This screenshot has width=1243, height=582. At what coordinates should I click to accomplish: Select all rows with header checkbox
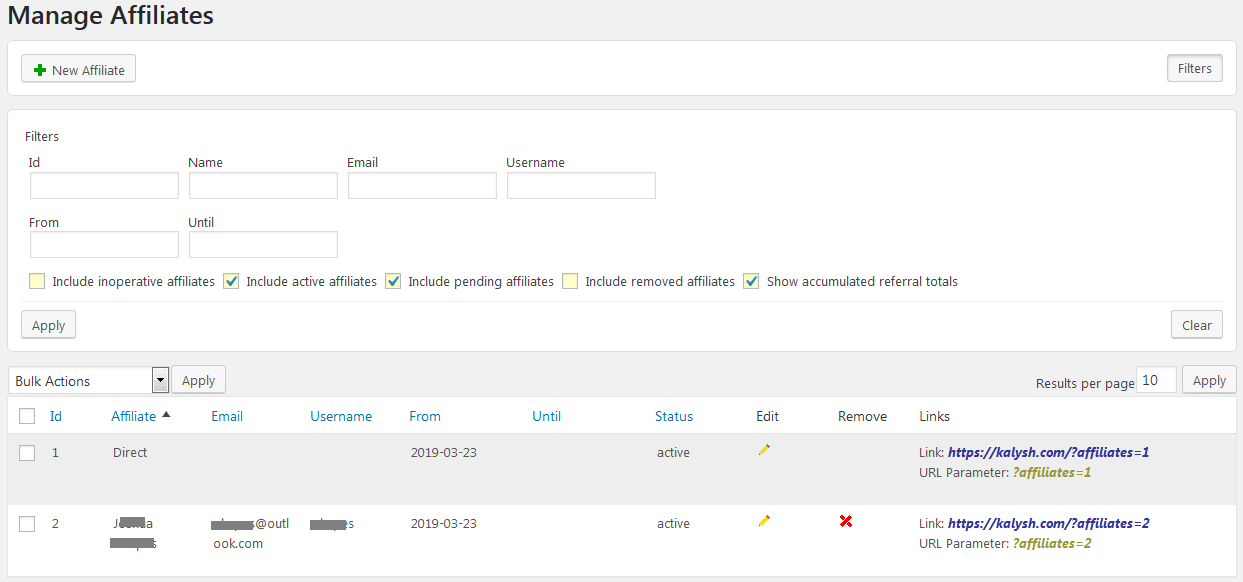(x=28, y=416)
